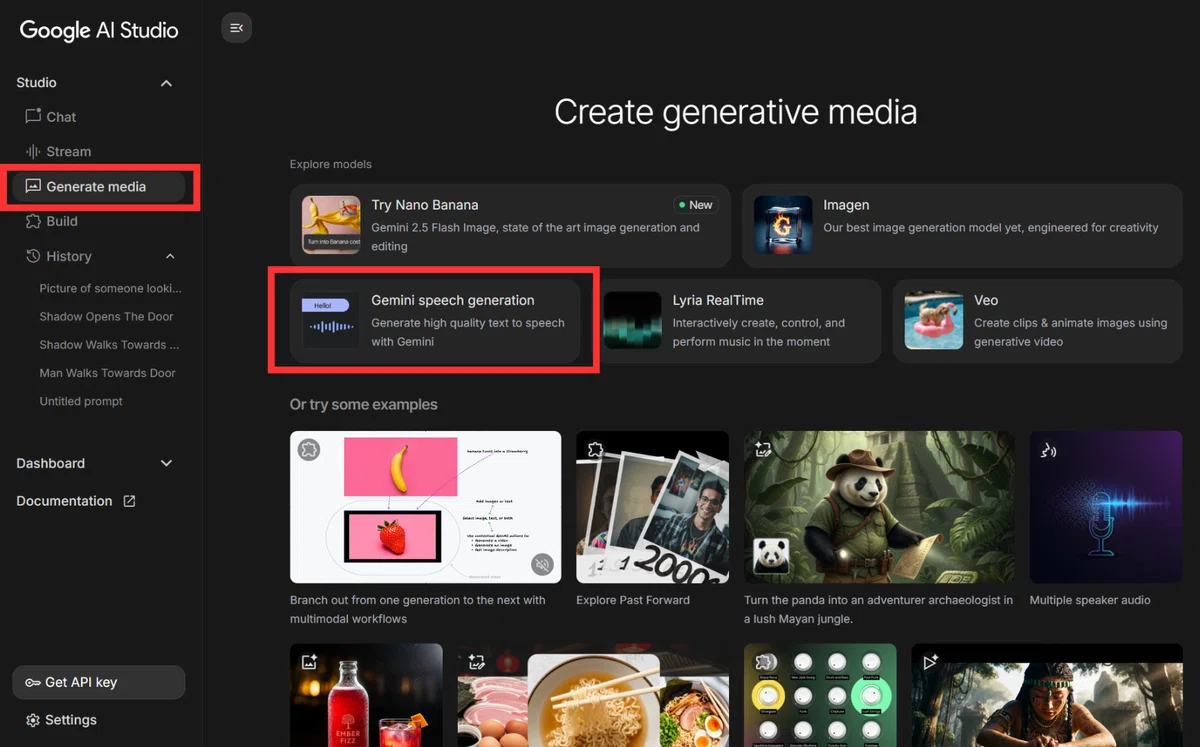Expand the Dashboard section chevron
The image size is (1200, 747).
pyautogui.click(x=166, y=463)
